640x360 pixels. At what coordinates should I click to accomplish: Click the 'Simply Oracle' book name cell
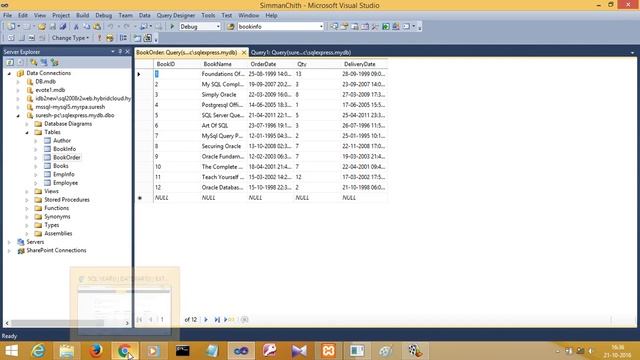point(224,95)
